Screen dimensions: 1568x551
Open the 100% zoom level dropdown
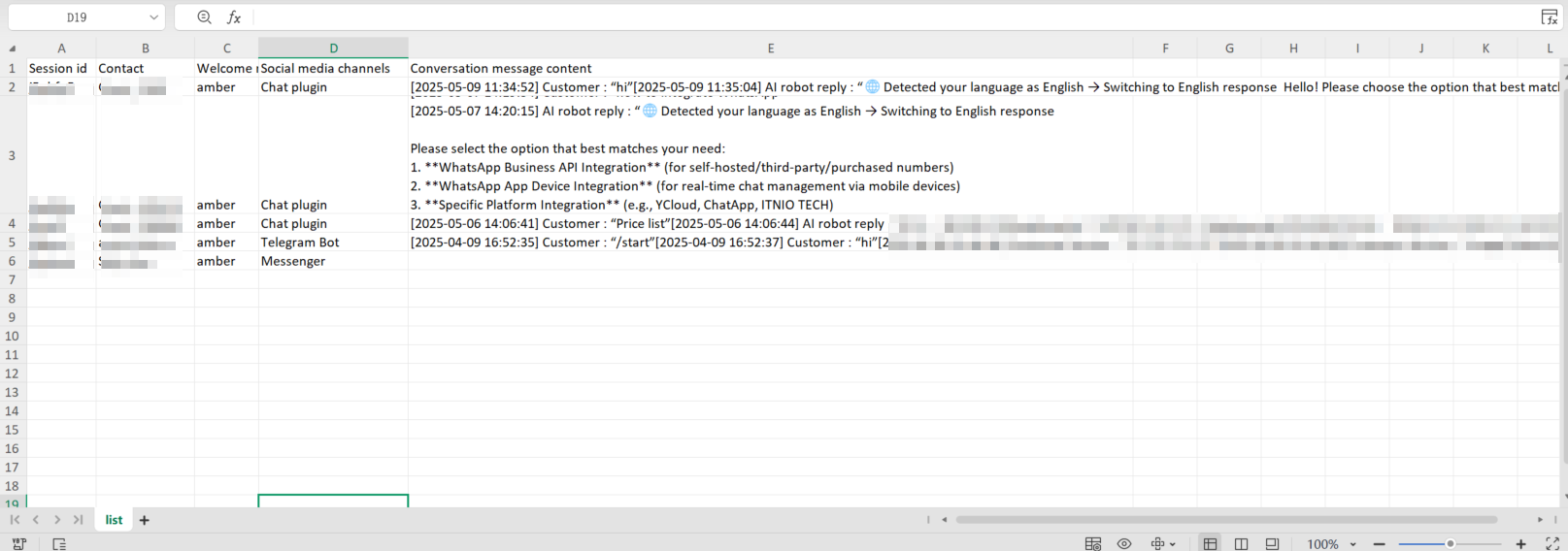click(1331, 544)
